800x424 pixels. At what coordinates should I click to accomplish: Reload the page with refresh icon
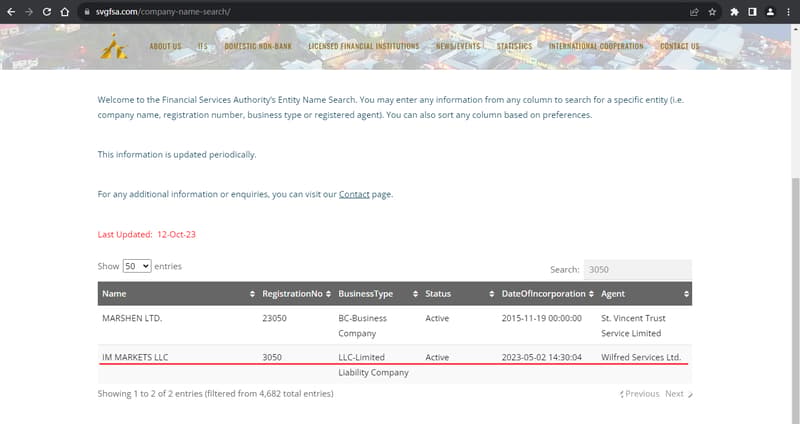coord(46,12)
